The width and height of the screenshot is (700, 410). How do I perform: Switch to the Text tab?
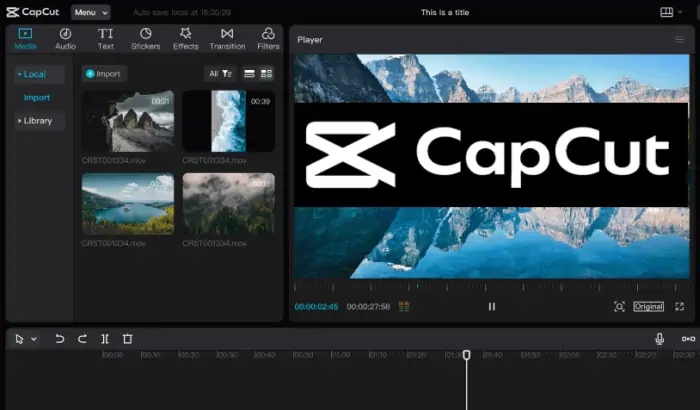pos(105,39)
